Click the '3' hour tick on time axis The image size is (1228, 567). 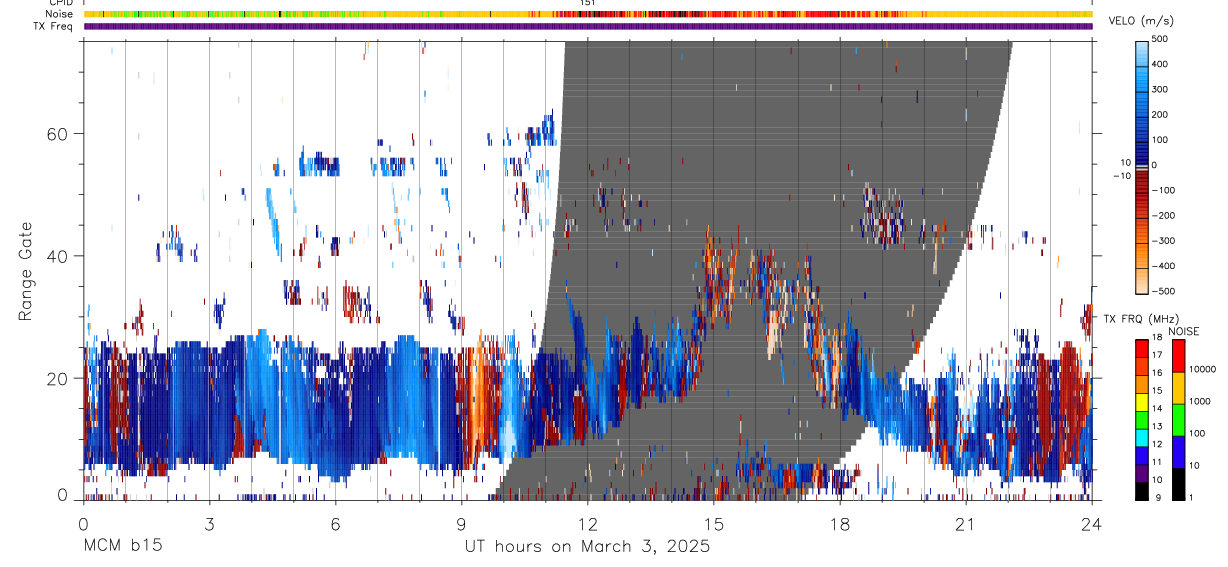pyautogui.click(x=209, y=523)
